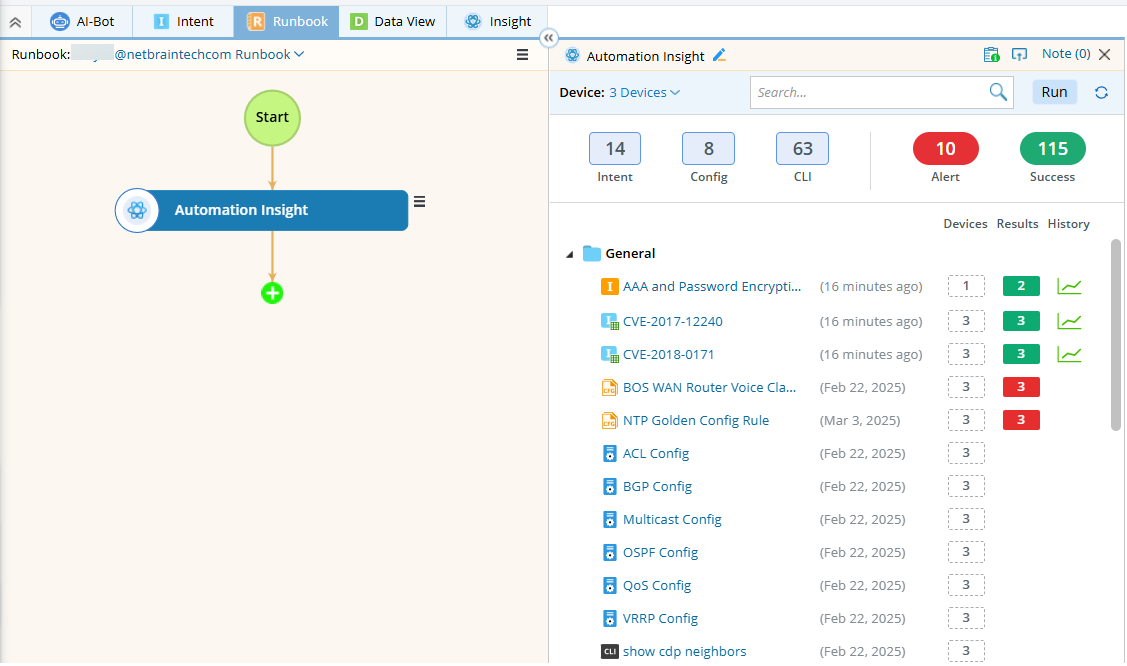Open the 3 Devices dropdown
Viewport: 1127px width, 666px height.
coord(644,93)
